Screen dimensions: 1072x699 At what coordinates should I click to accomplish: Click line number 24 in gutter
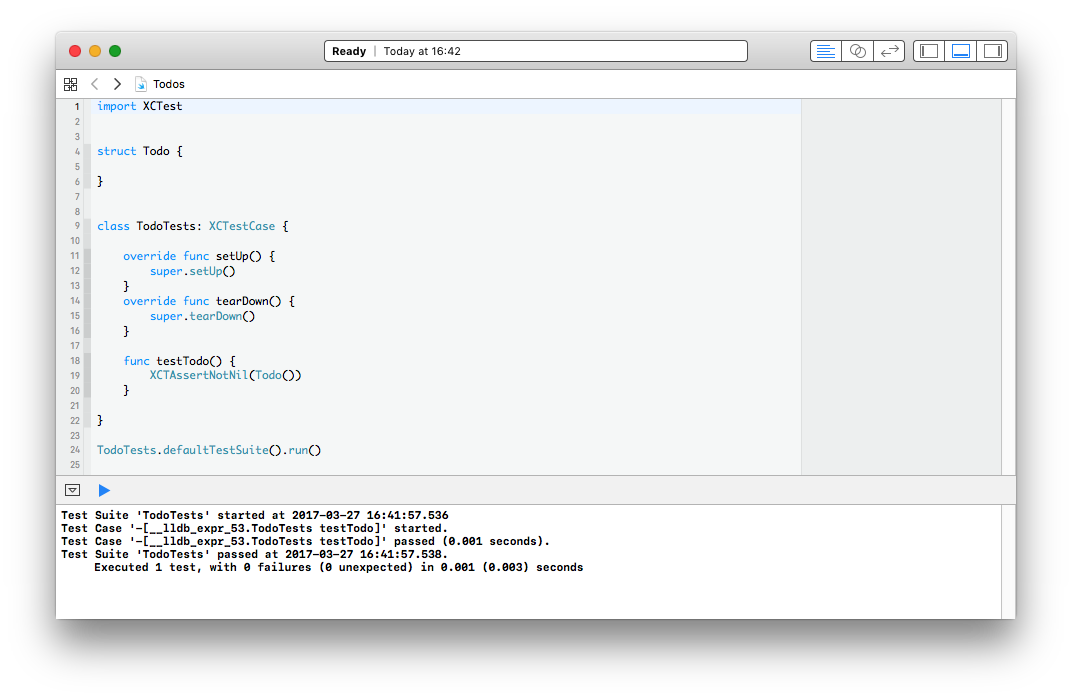click(x=75, y=450)
